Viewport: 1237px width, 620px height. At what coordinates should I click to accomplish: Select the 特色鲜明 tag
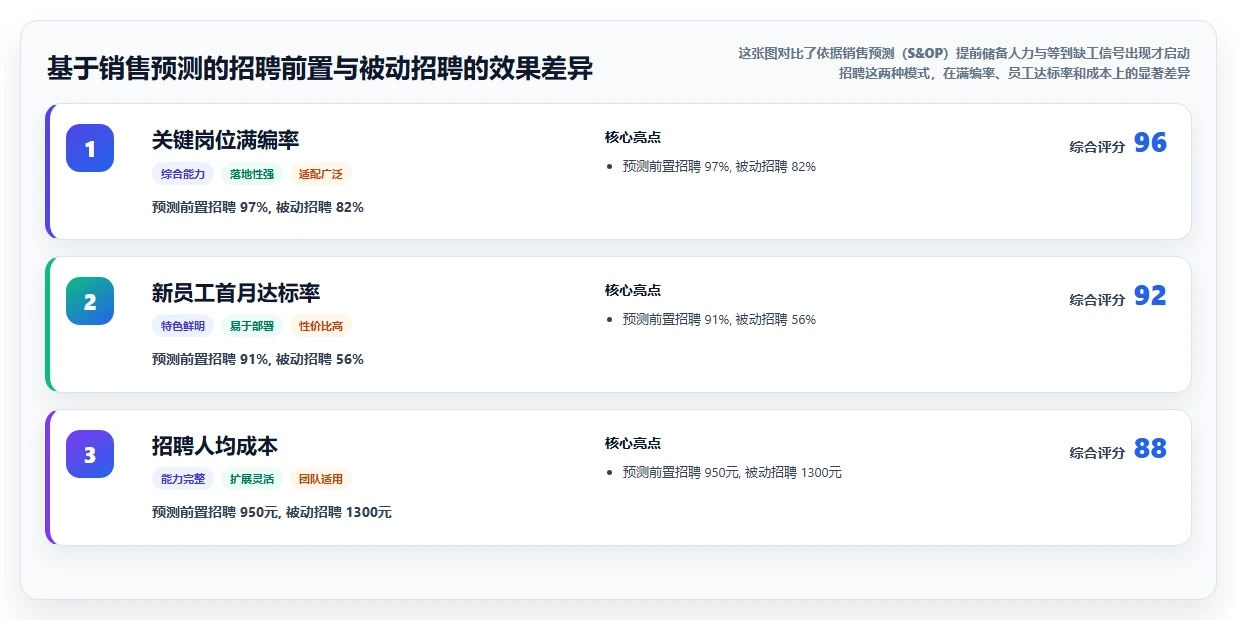(x=183, y=326)
